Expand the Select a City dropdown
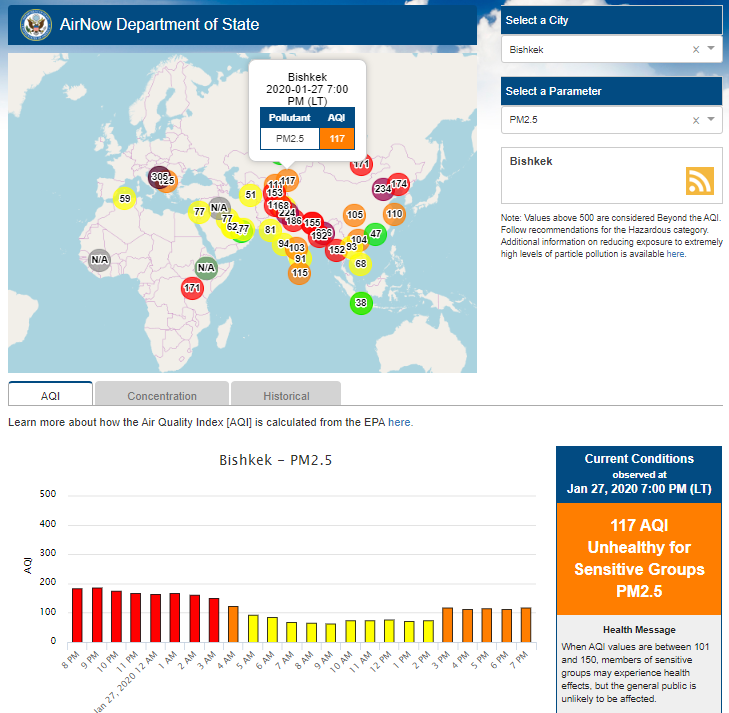Screen dimensions: 729x713 click(x=711, y=49)
